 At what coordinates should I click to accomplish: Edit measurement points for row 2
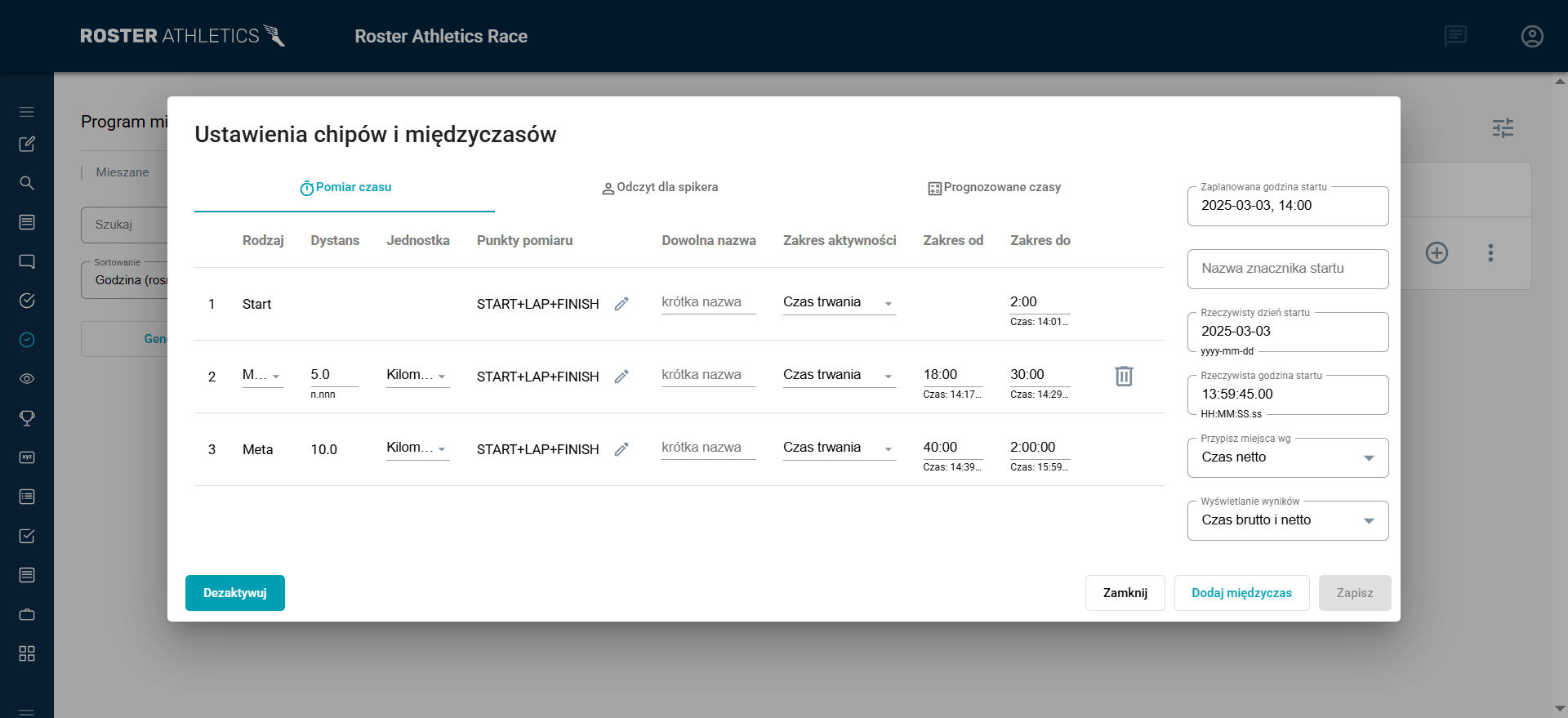pos(621,377)
